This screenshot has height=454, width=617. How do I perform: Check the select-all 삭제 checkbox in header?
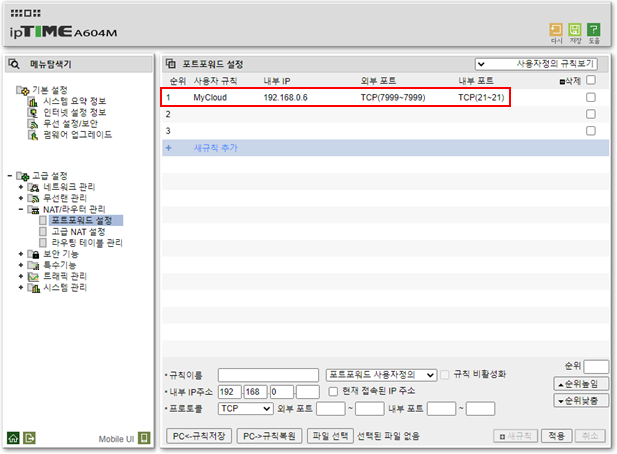[590, 80]
